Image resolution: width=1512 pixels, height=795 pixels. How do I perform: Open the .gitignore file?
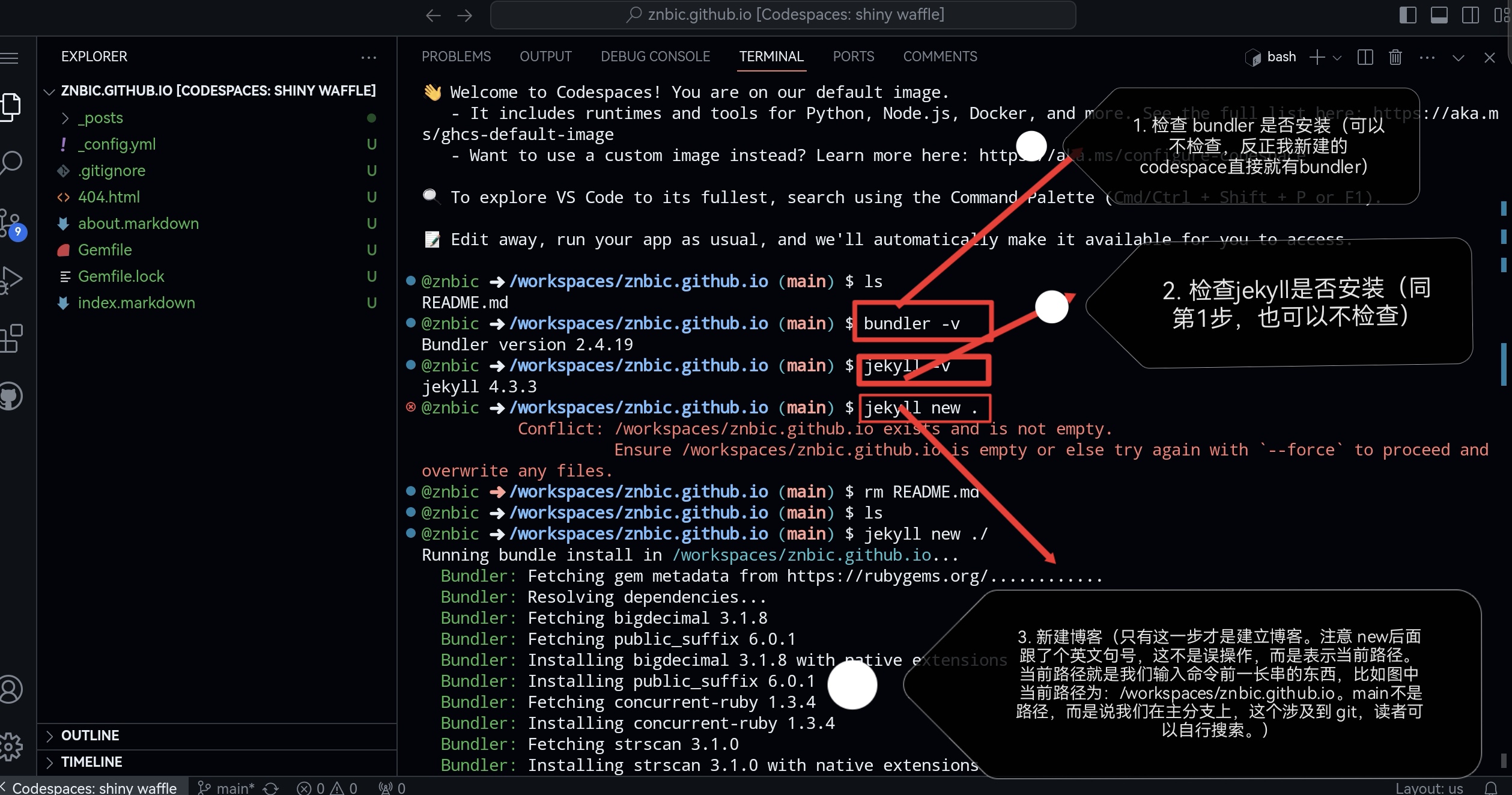pyautogui.click(x=216, y=171)
